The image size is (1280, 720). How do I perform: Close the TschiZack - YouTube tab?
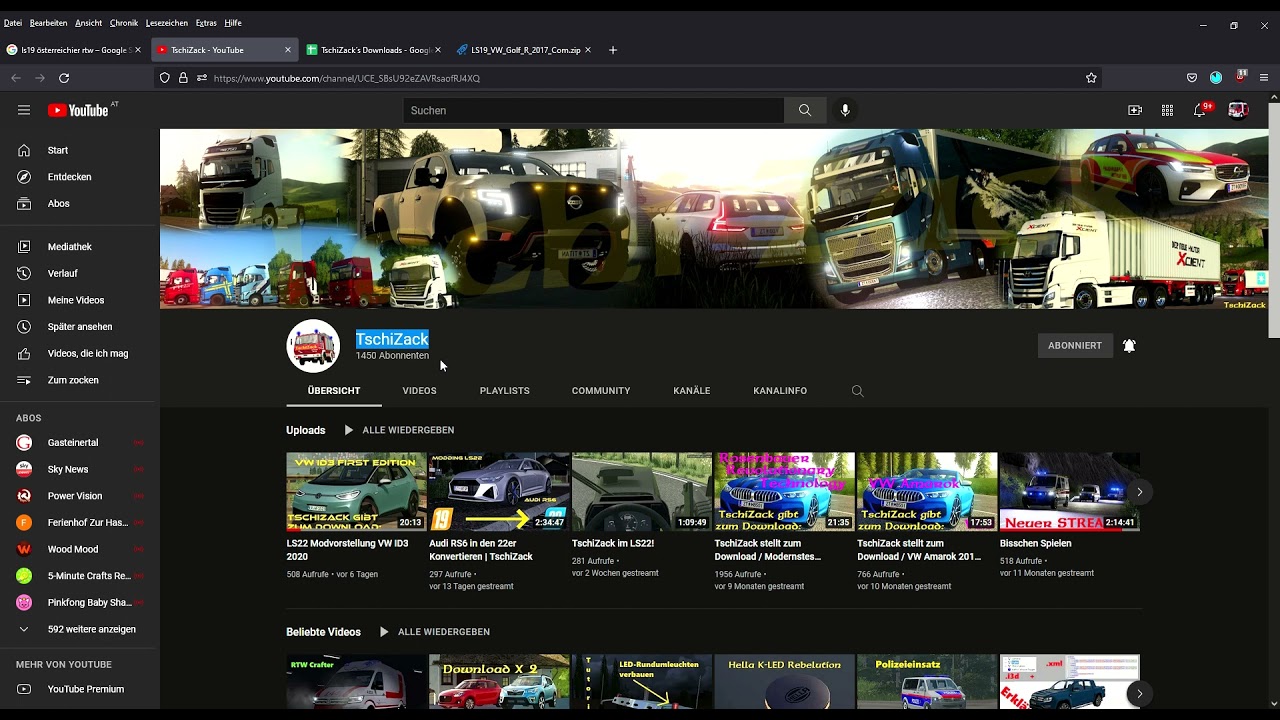point(288,50)
